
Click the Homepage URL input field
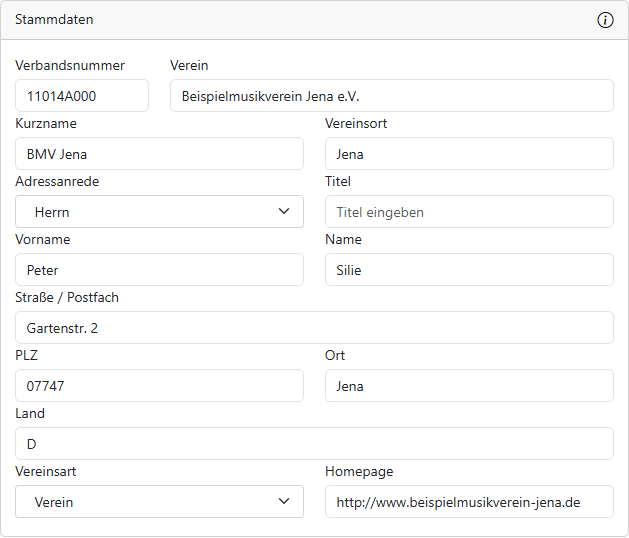coord(469,502)
